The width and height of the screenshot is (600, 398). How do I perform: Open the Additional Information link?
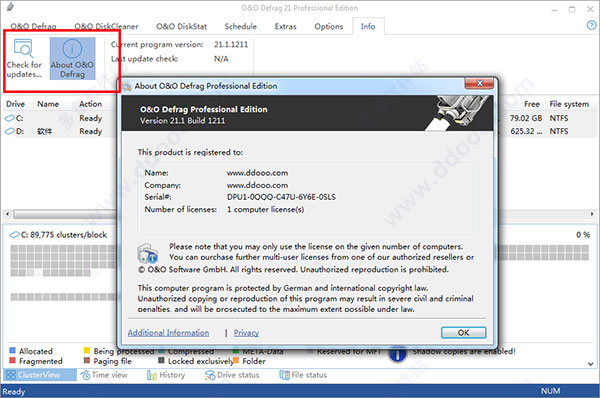click(168, 333)
